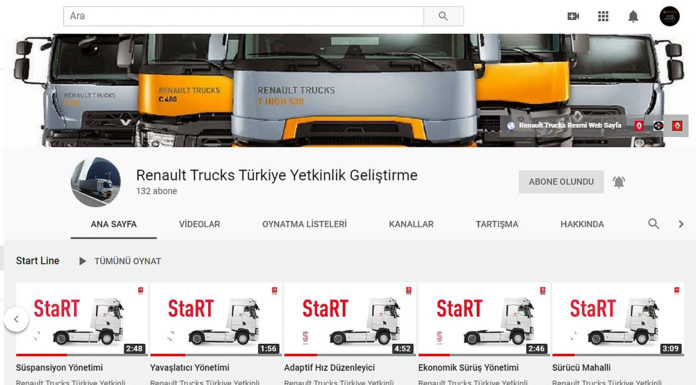Open Renault Trucks Resmi Web Sayfa link
This screenshot has width=696, height=385.
tap(565, 126)
